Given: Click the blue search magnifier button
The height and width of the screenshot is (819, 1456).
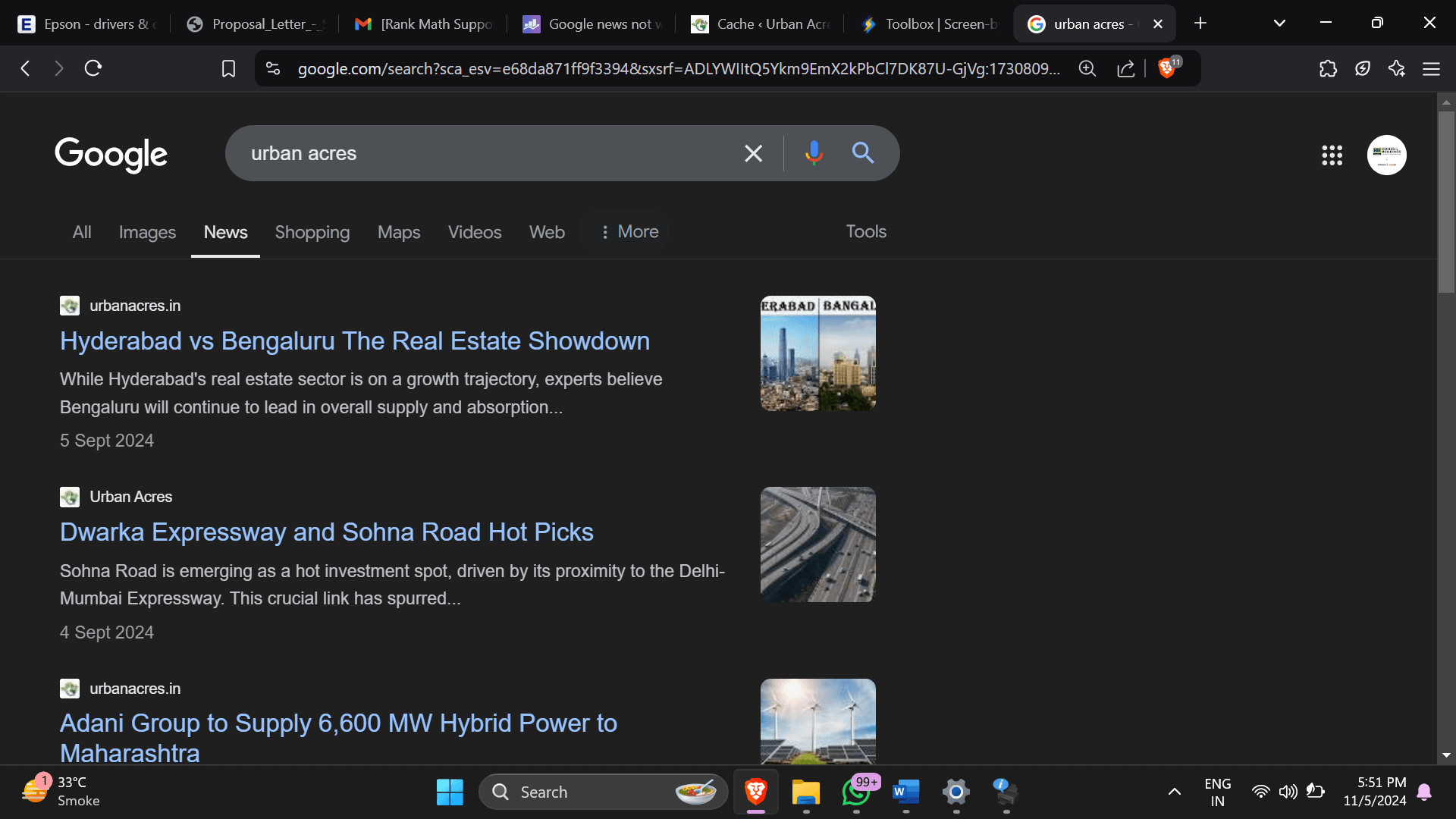Looking at the screenshot, I should pyautogui.click(x=863, y=153).
